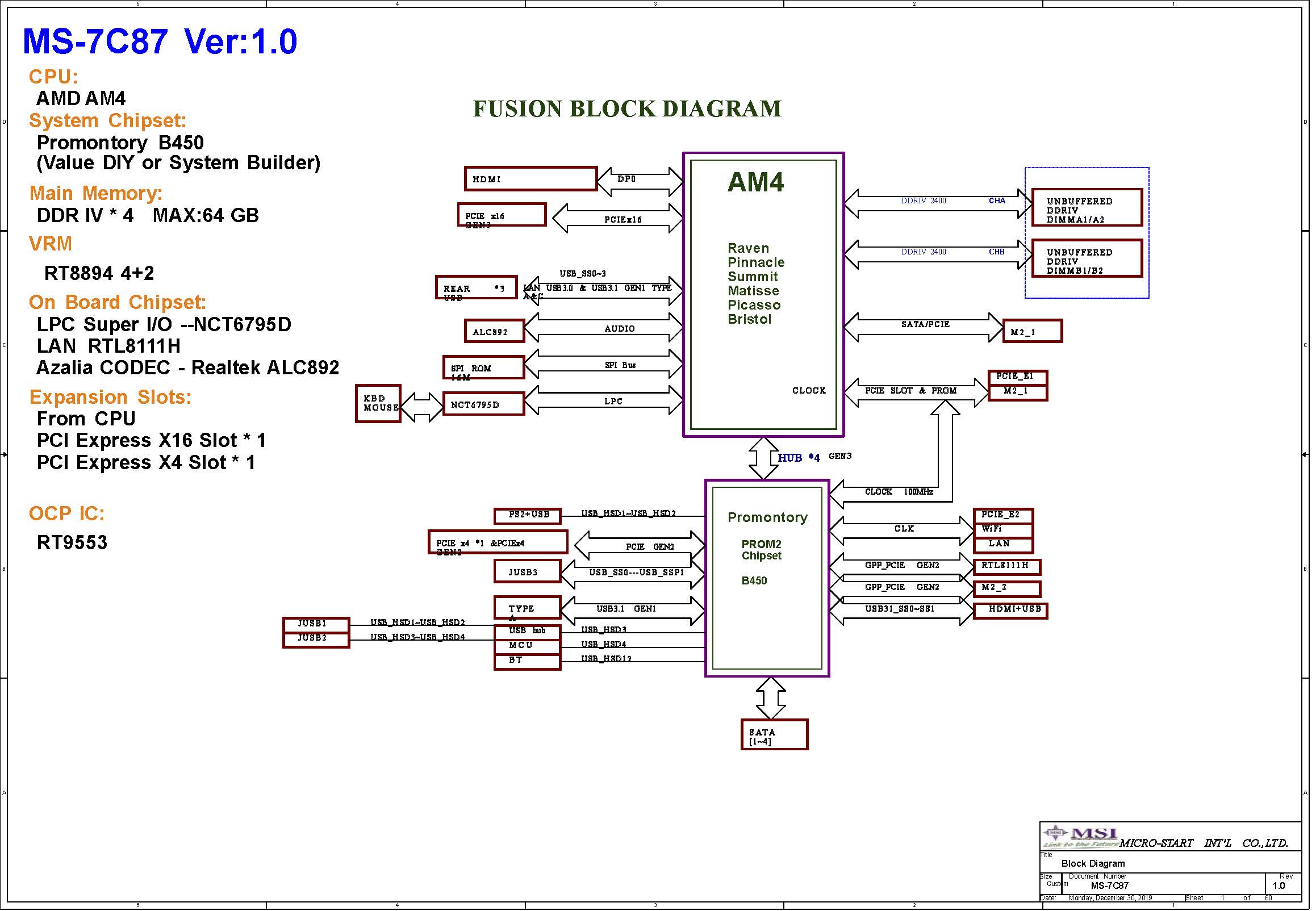This screenshot has height=911, width=1316.
Task: Click the "KBD MOUSE" block
Action: point(378,404)
